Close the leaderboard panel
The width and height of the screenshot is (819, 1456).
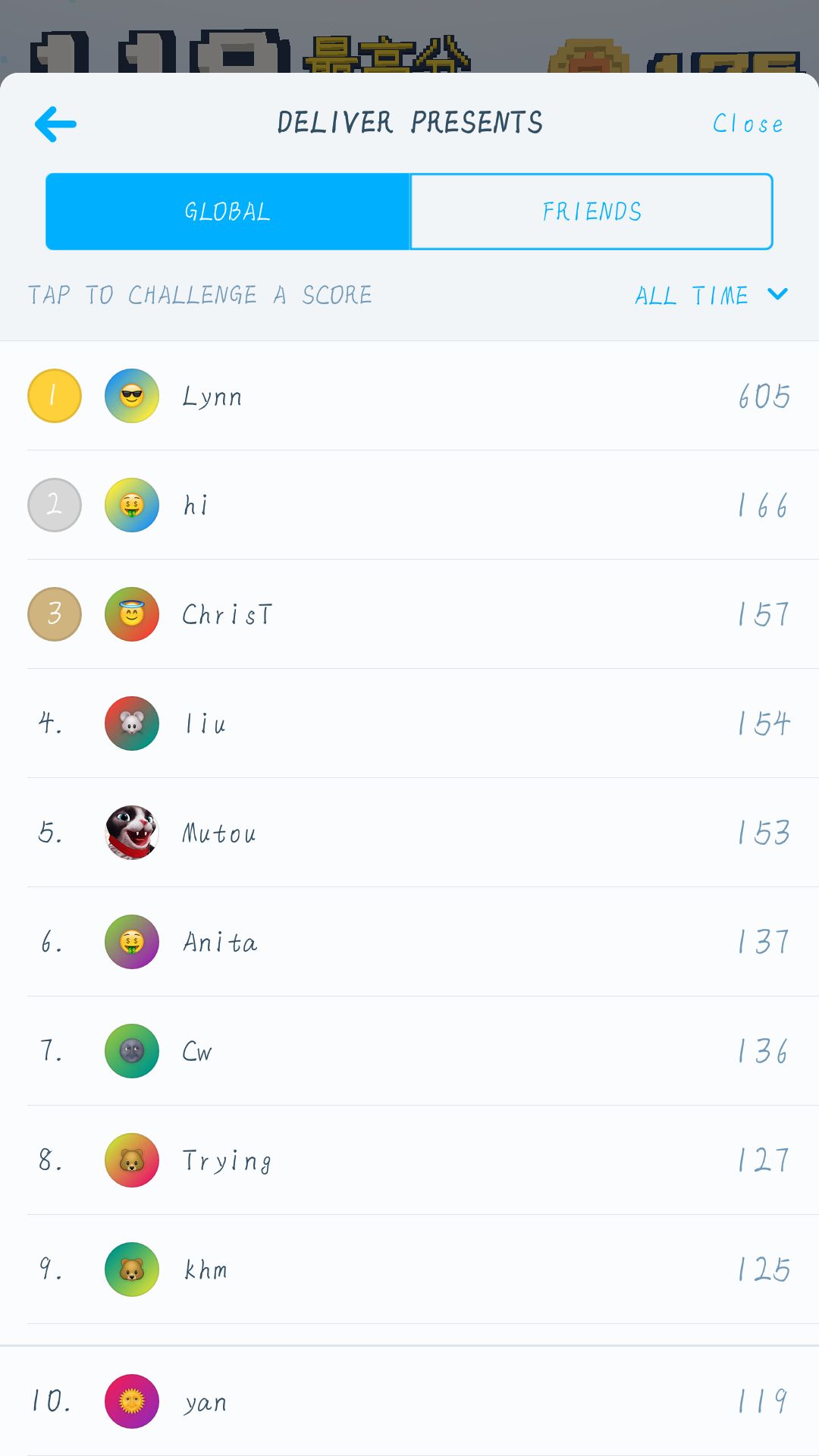pos(748,124)
